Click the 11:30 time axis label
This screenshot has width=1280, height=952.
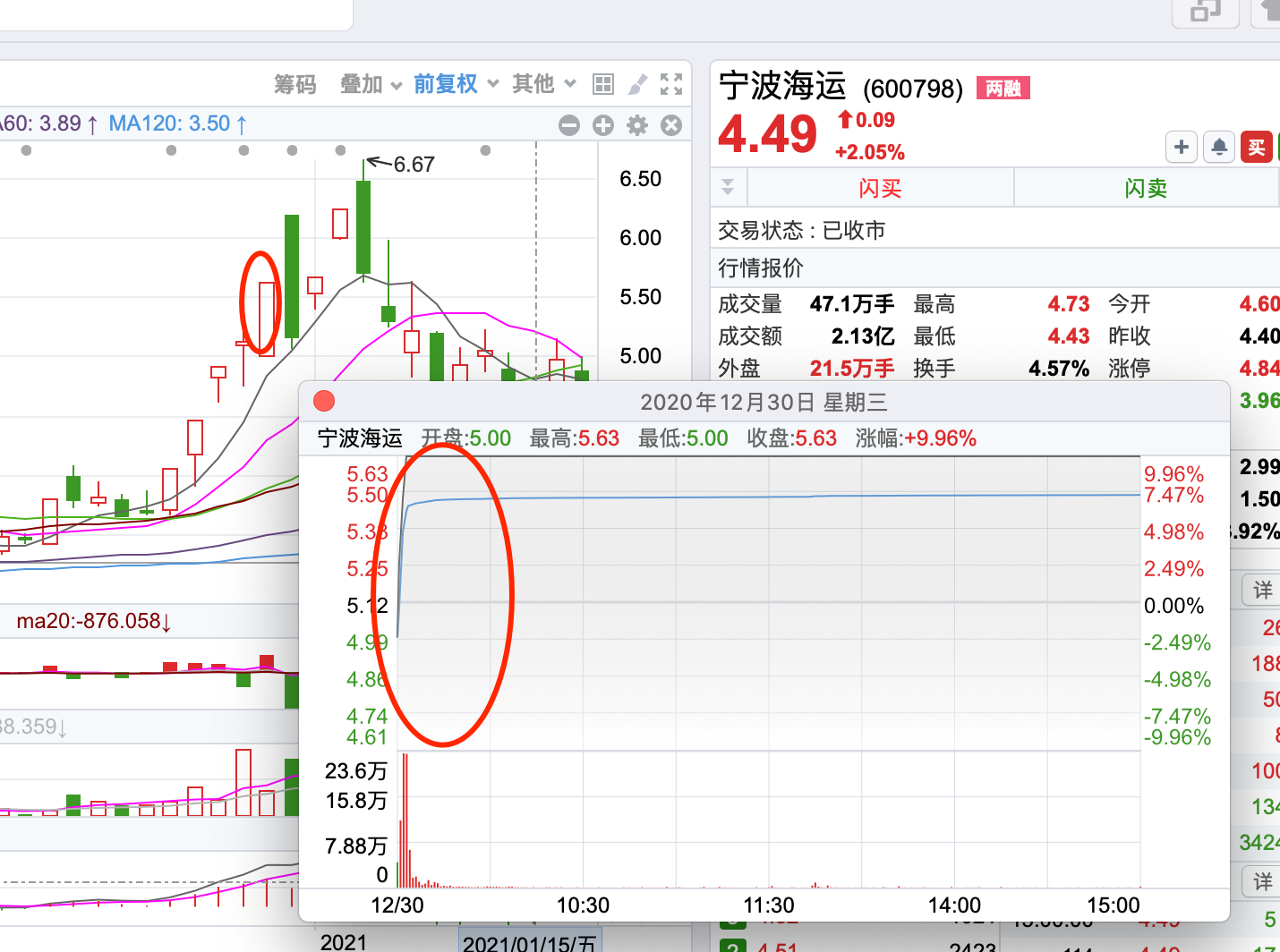pyautogui.click(x=769, y=905)
